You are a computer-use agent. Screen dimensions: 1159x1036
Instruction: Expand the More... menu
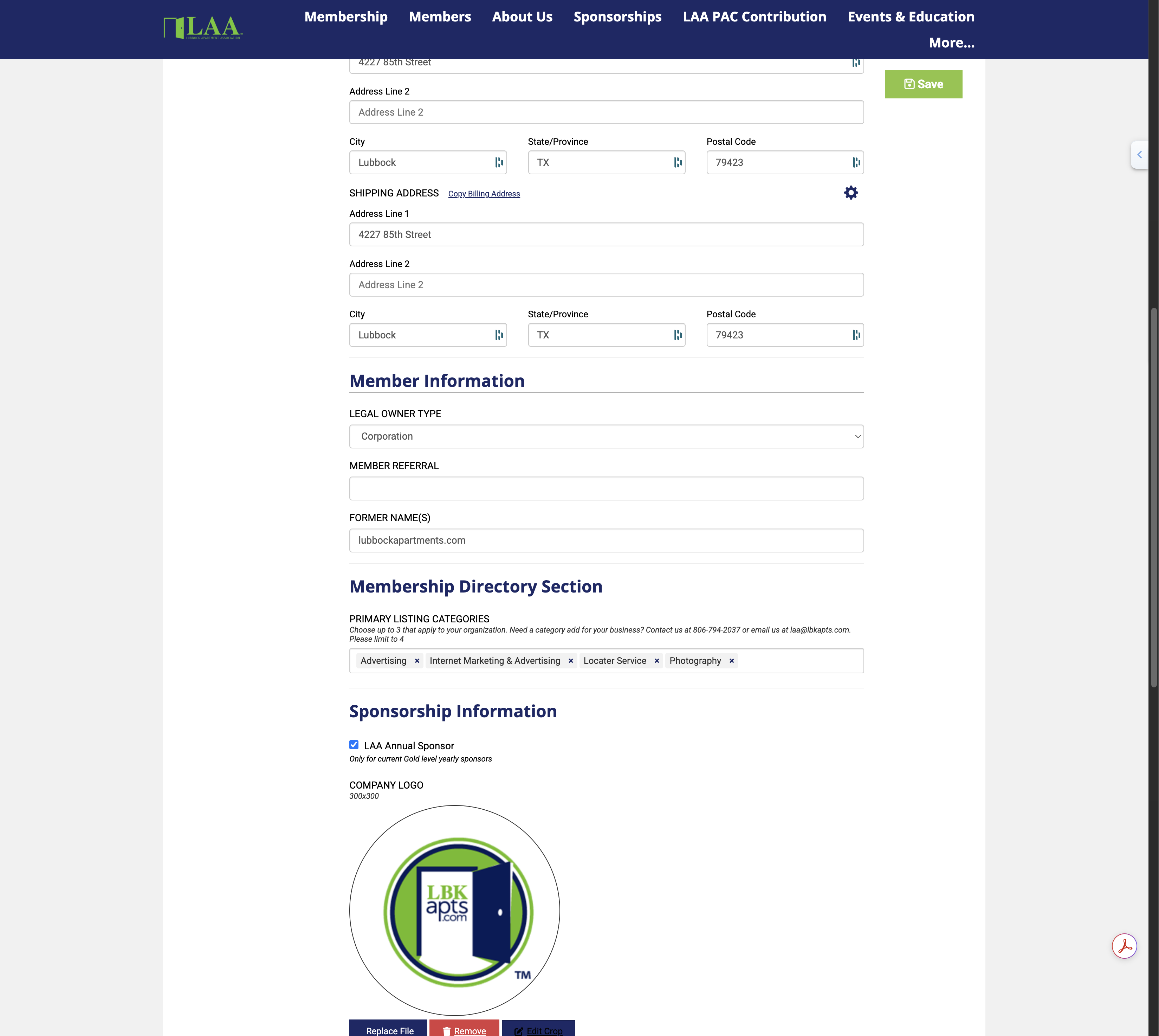951,43
